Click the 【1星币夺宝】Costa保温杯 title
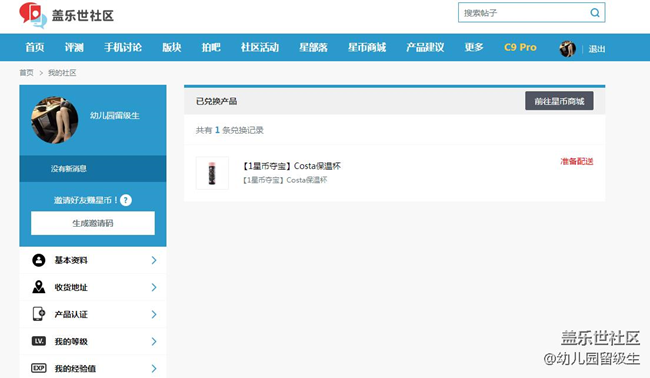 [x=292, y=166]
